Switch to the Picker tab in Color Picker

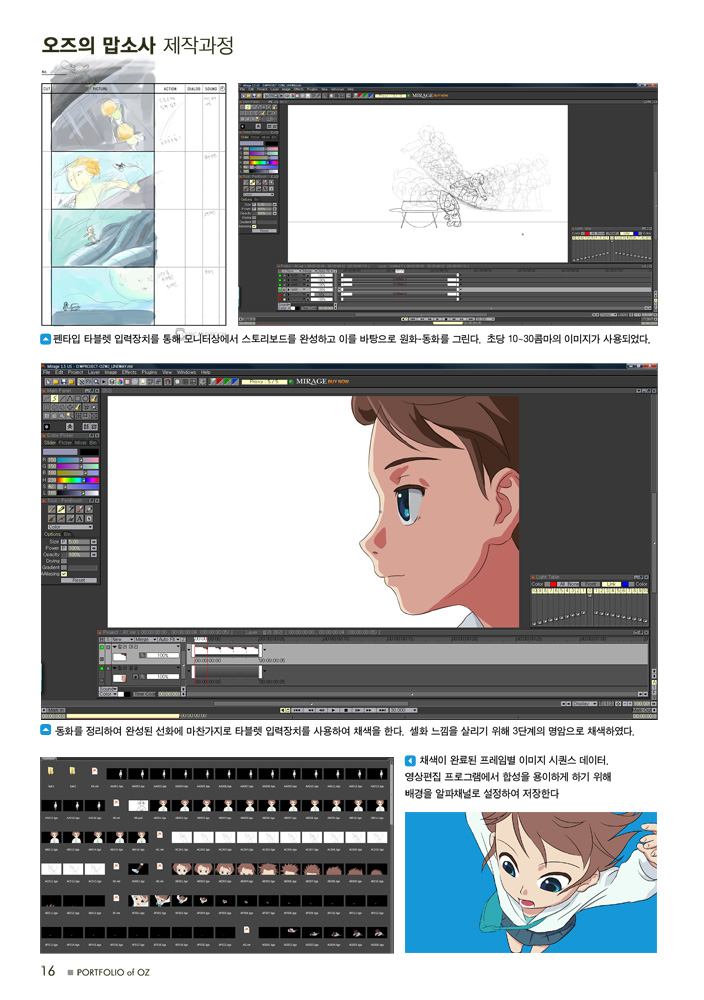(x=65, y=443)
